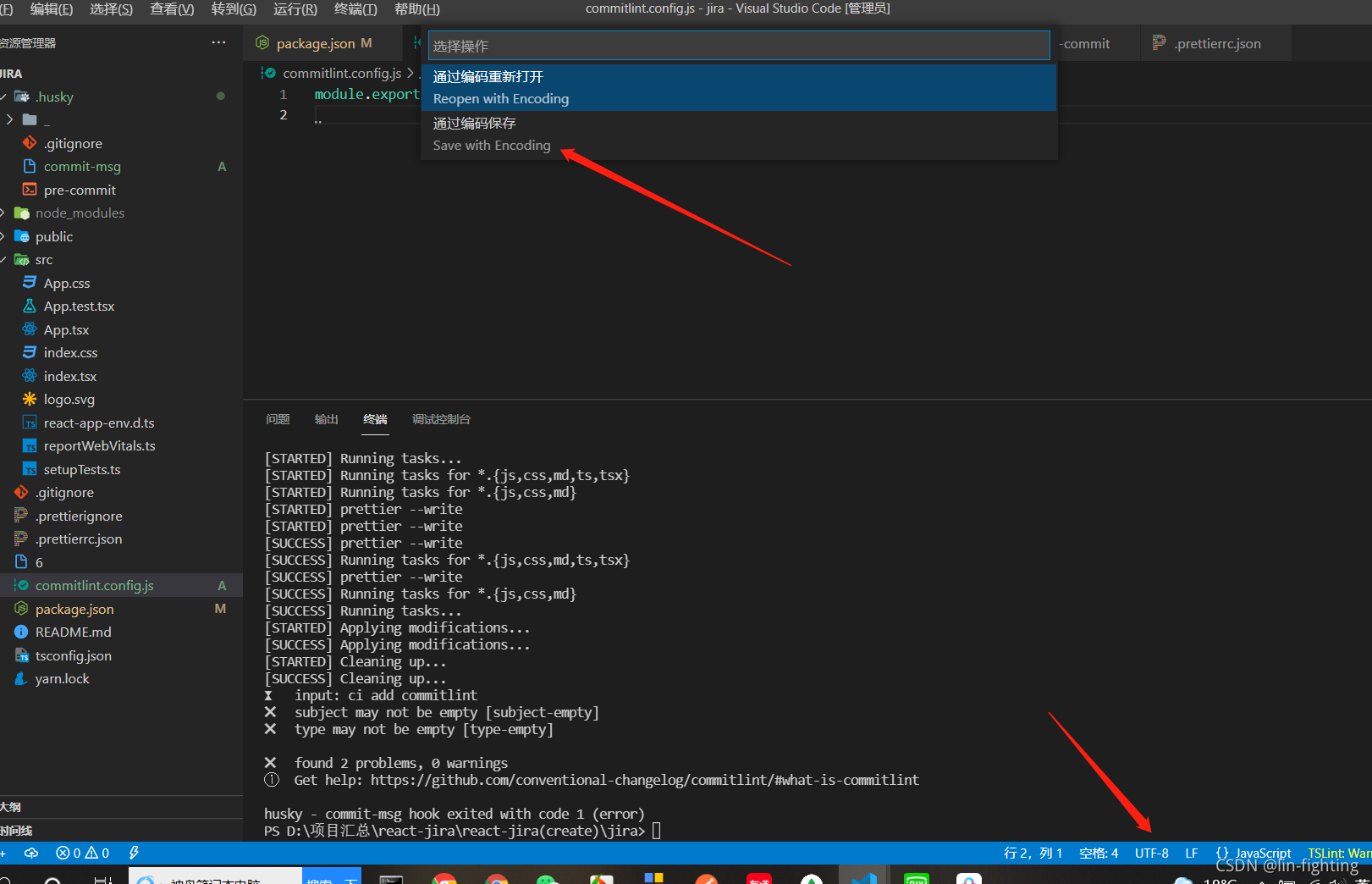Click the package.json node icon in explorer
Image resolution: width=1372 pixels, height=884 pixels.
pyautogui.click(x=21, y=609)
